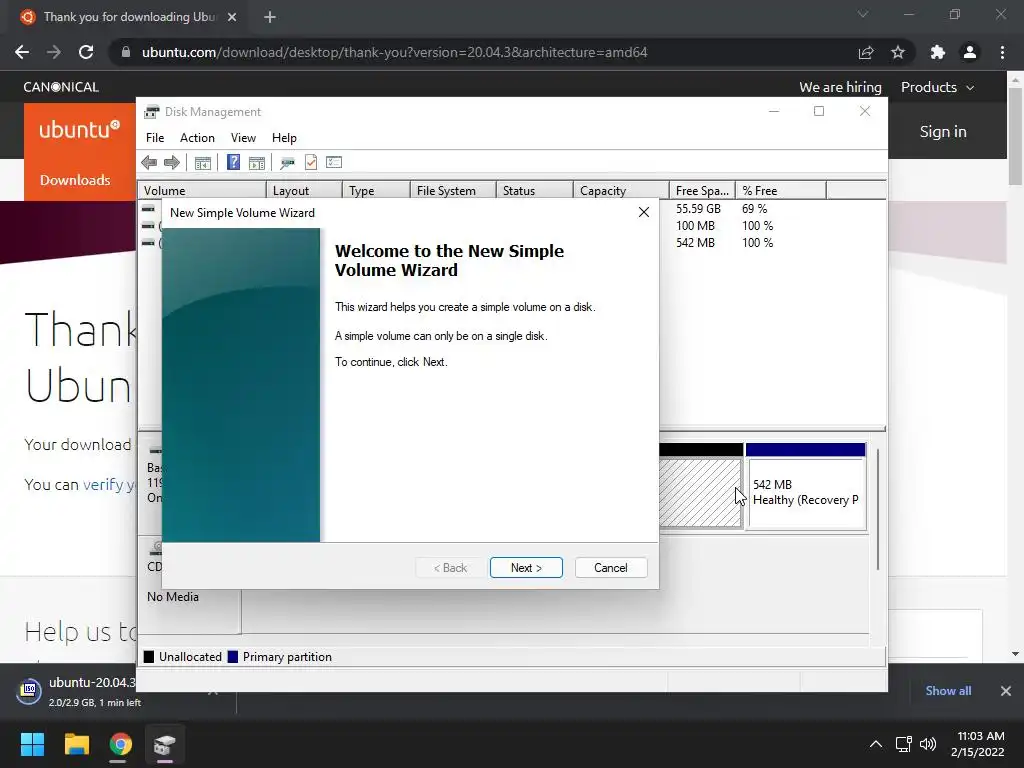Open Chrome profile avatar icon
The image size is (1024, 768).
[x=970, y=52]
